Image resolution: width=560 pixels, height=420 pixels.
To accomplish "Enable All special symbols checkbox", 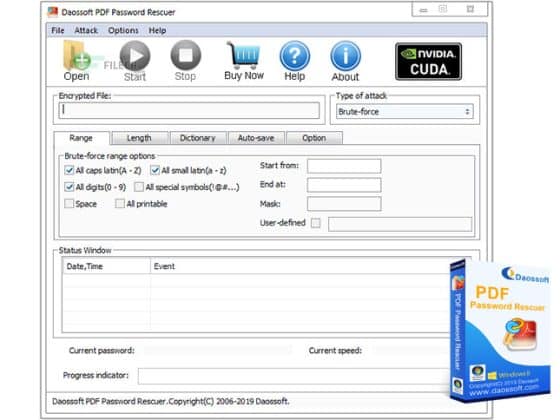I will click(x=139, y=187).
